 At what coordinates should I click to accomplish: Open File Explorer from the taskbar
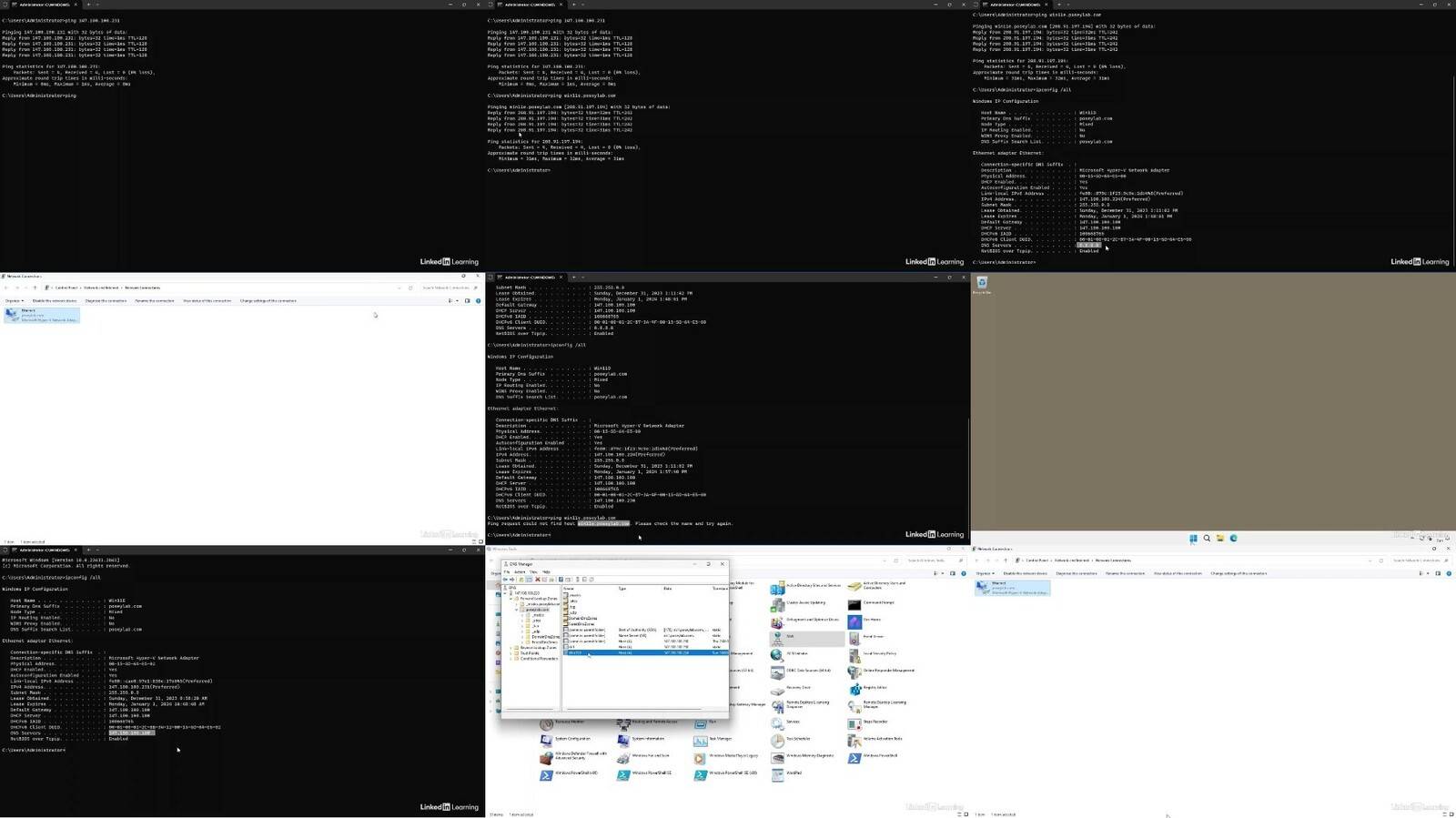pos(1220,539)
